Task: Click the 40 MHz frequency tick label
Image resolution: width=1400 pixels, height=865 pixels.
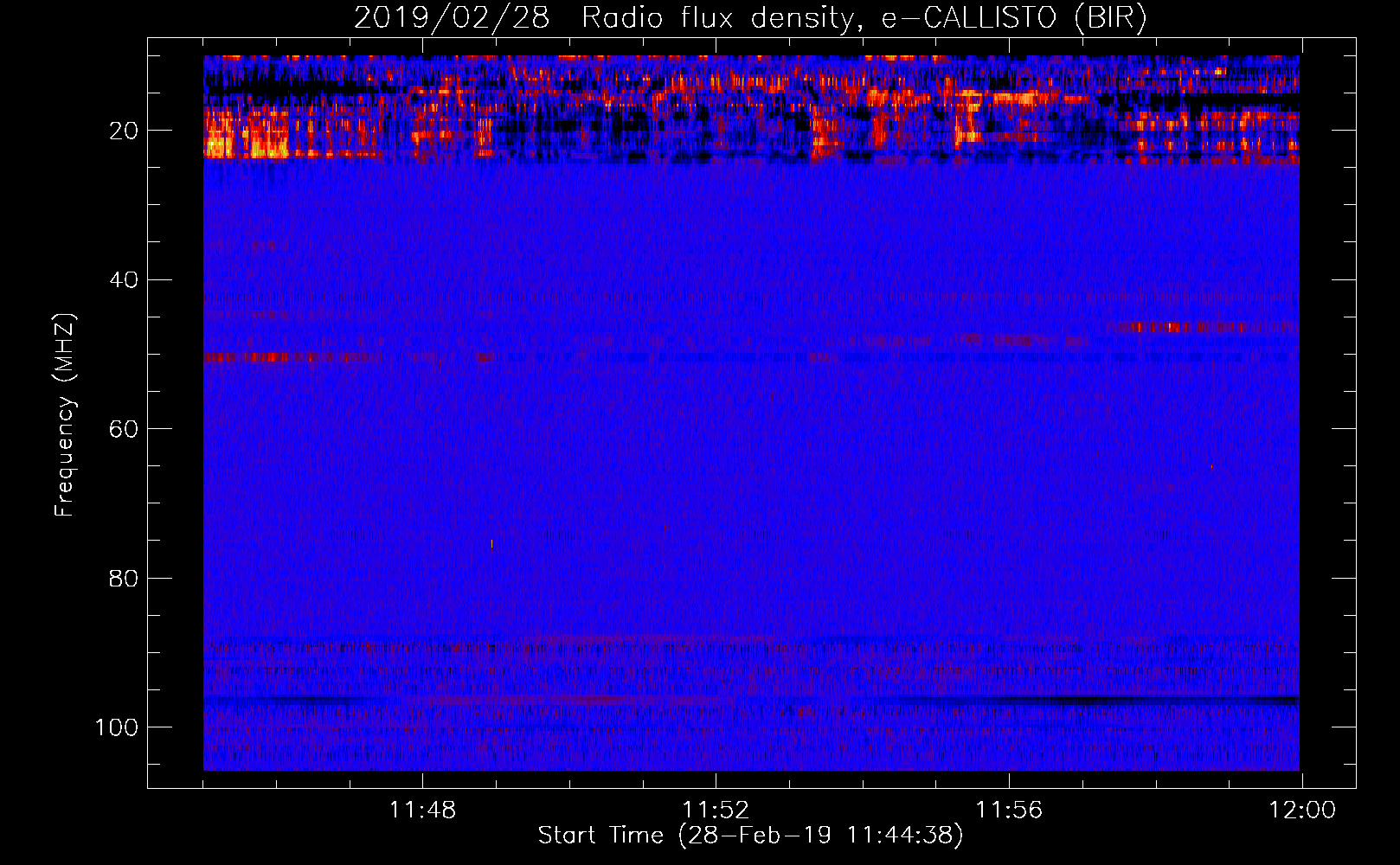Action: click(x=124, y=280)
